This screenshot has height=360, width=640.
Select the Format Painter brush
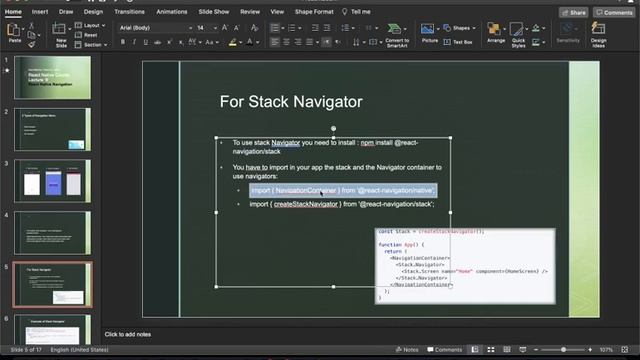[31, 44]
